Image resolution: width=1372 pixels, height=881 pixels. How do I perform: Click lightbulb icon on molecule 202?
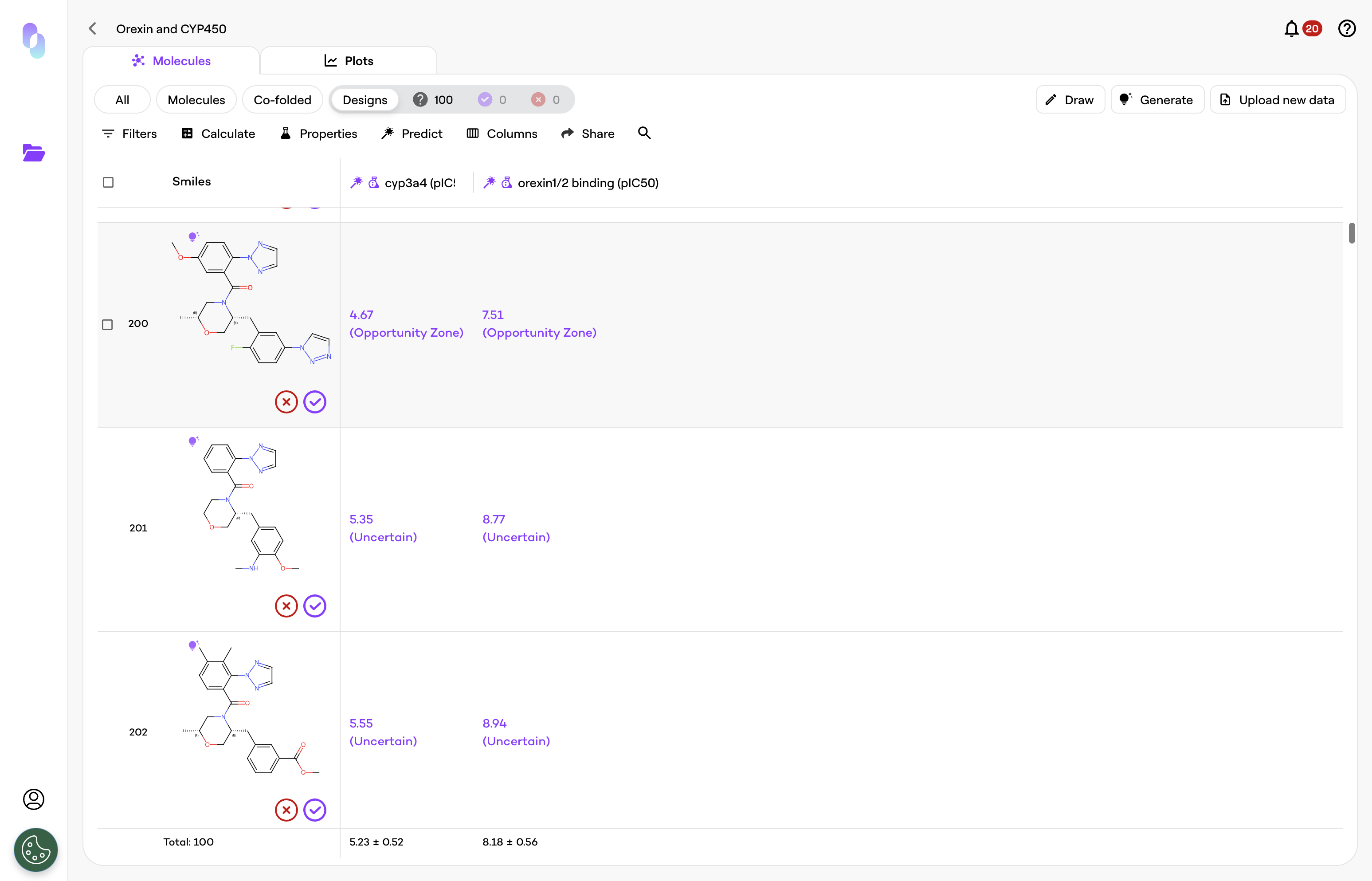193,645
